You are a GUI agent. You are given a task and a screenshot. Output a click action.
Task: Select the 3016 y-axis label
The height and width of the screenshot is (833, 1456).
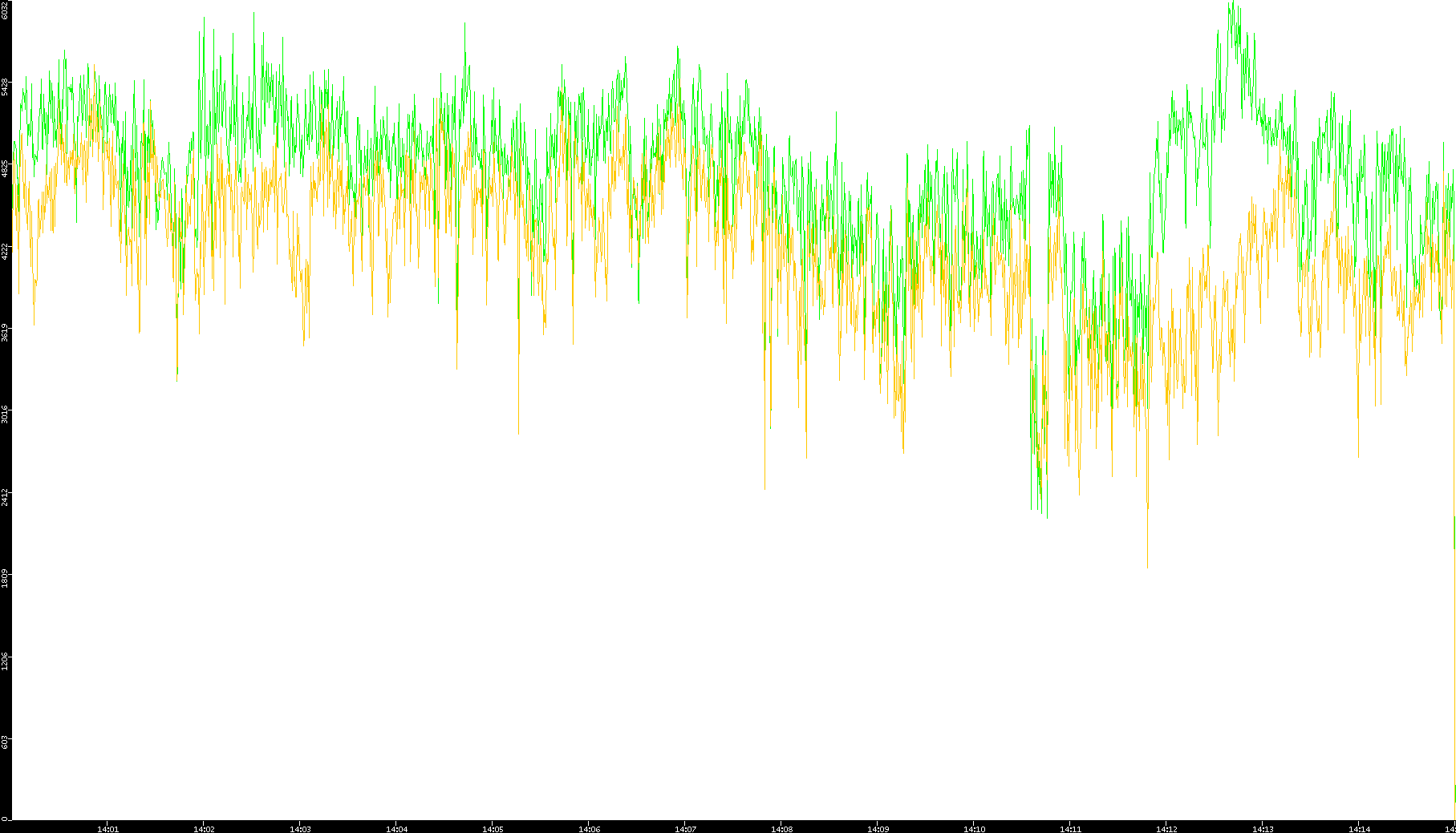coord(5,414)
